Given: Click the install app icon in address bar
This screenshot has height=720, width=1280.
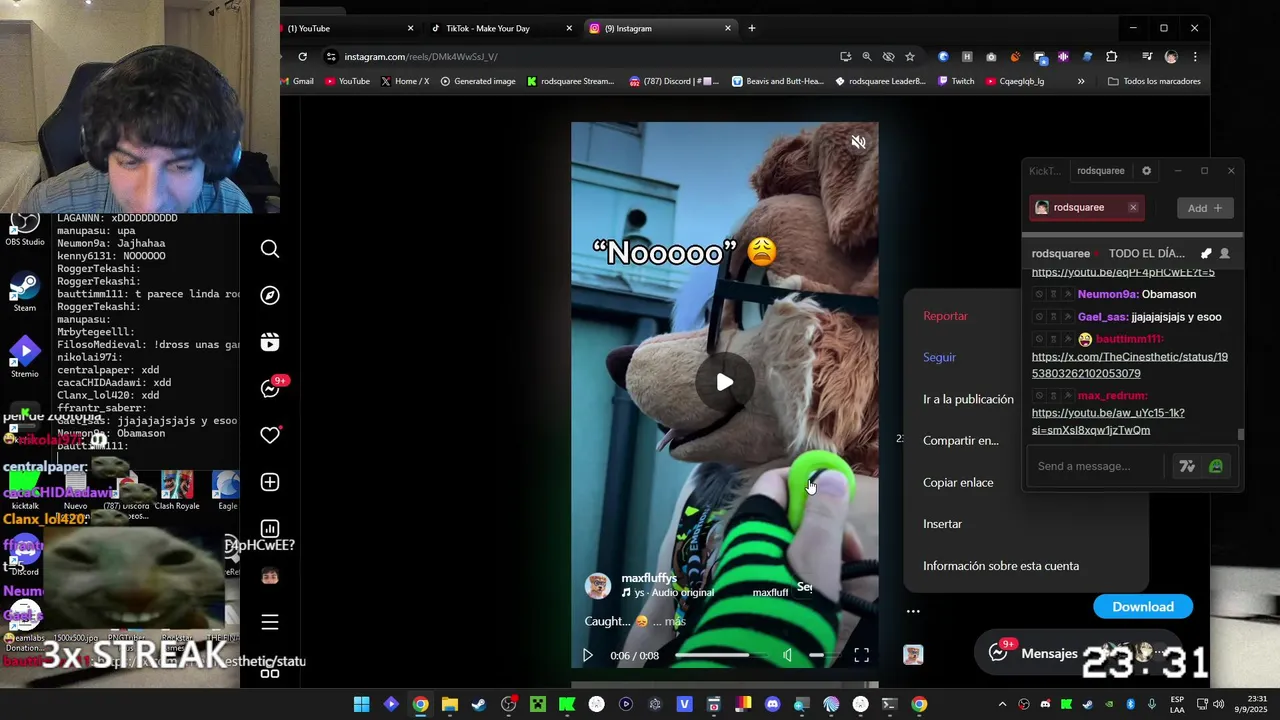Looking at the screenshot, I should click(x=845, y=57).
